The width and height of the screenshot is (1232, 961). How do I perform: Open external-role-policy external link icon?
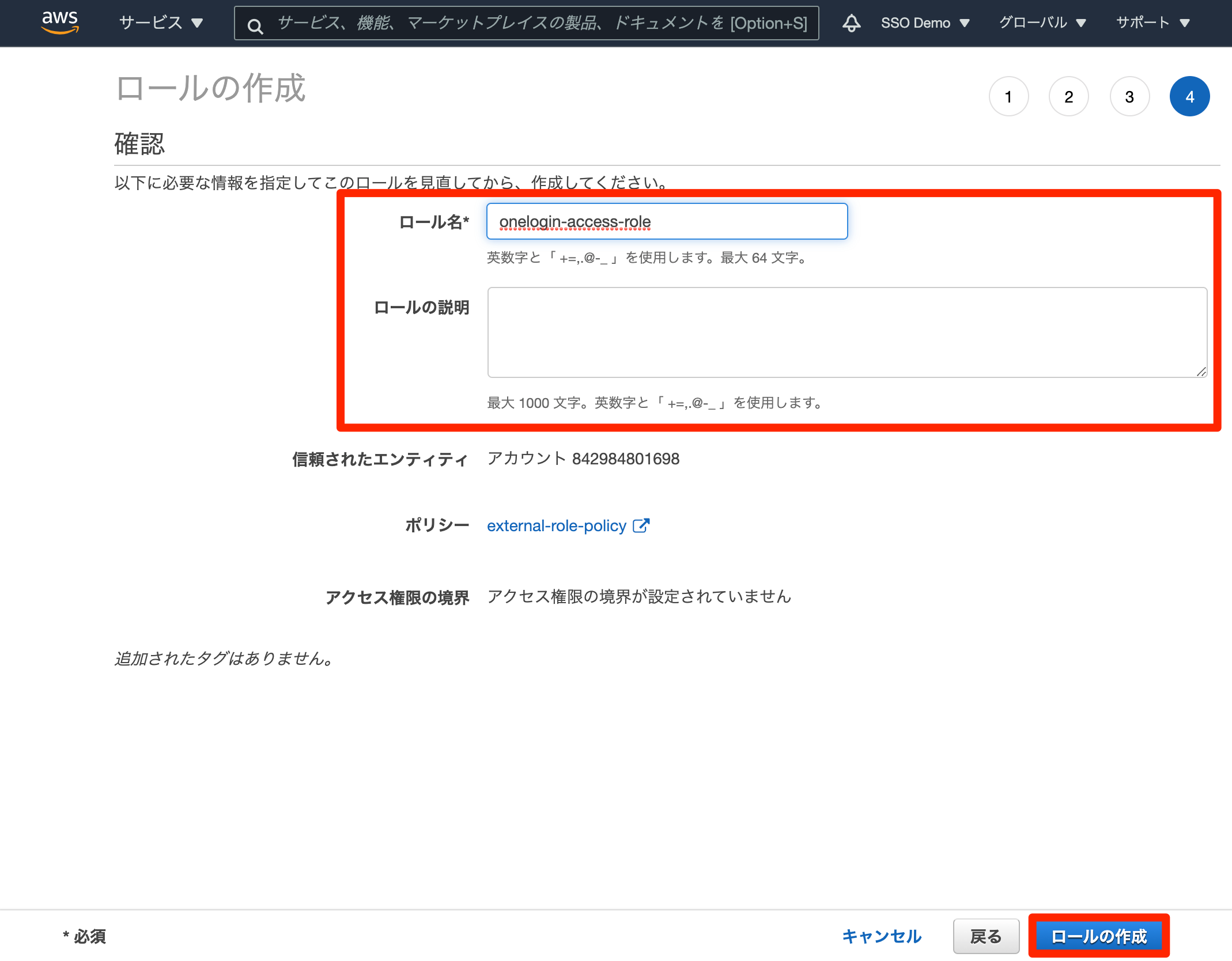pyautogui.click(x=641, y=525)
